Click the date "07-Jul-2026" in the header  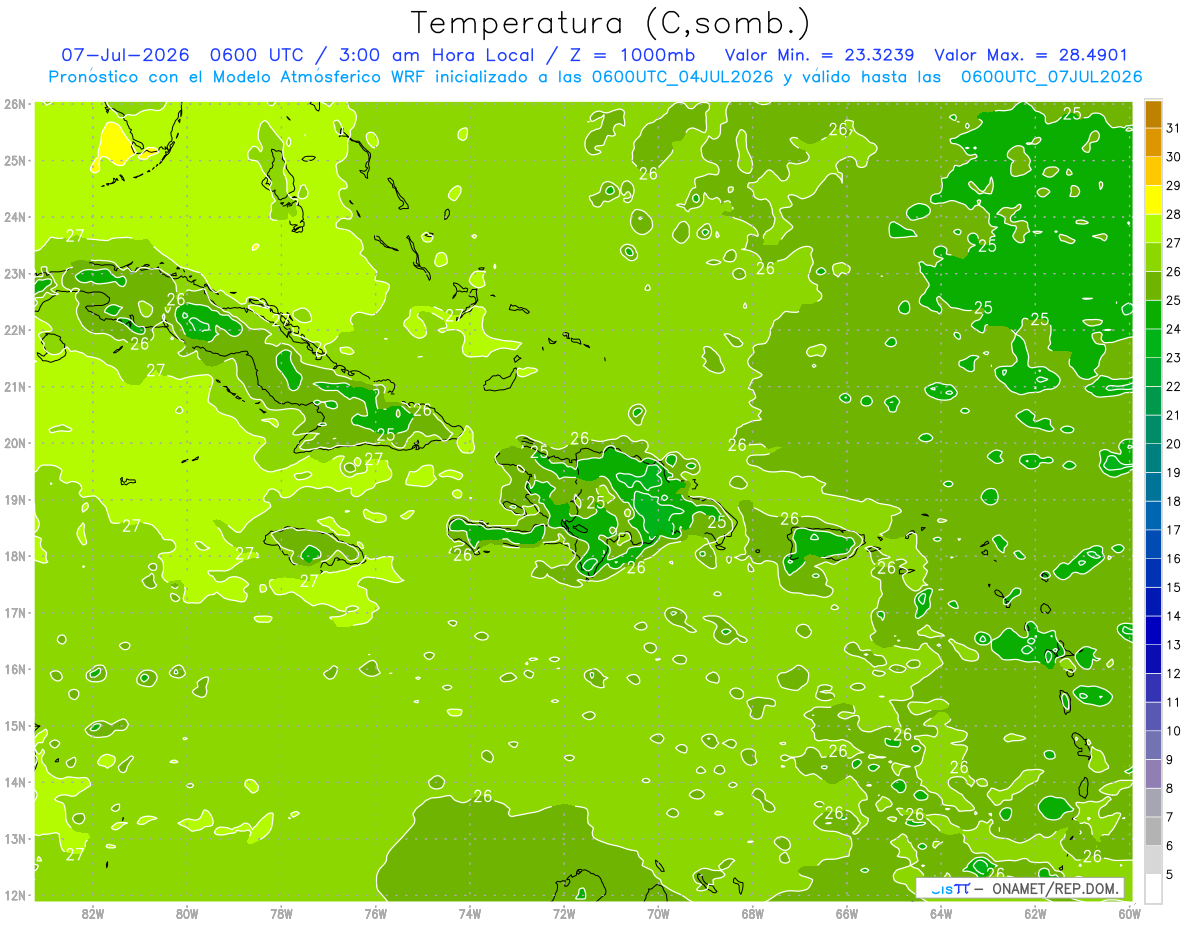click(126, 55)
